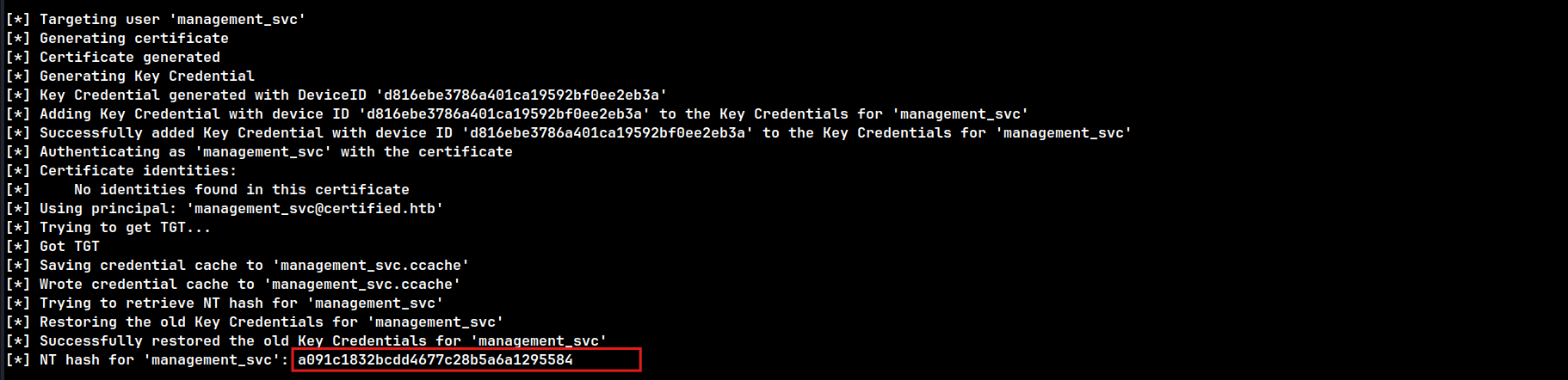Image resolution: width=1568 pixels, height=380 pixels.
Task: Select the "Generating certificate" output line
Action: 133,38
